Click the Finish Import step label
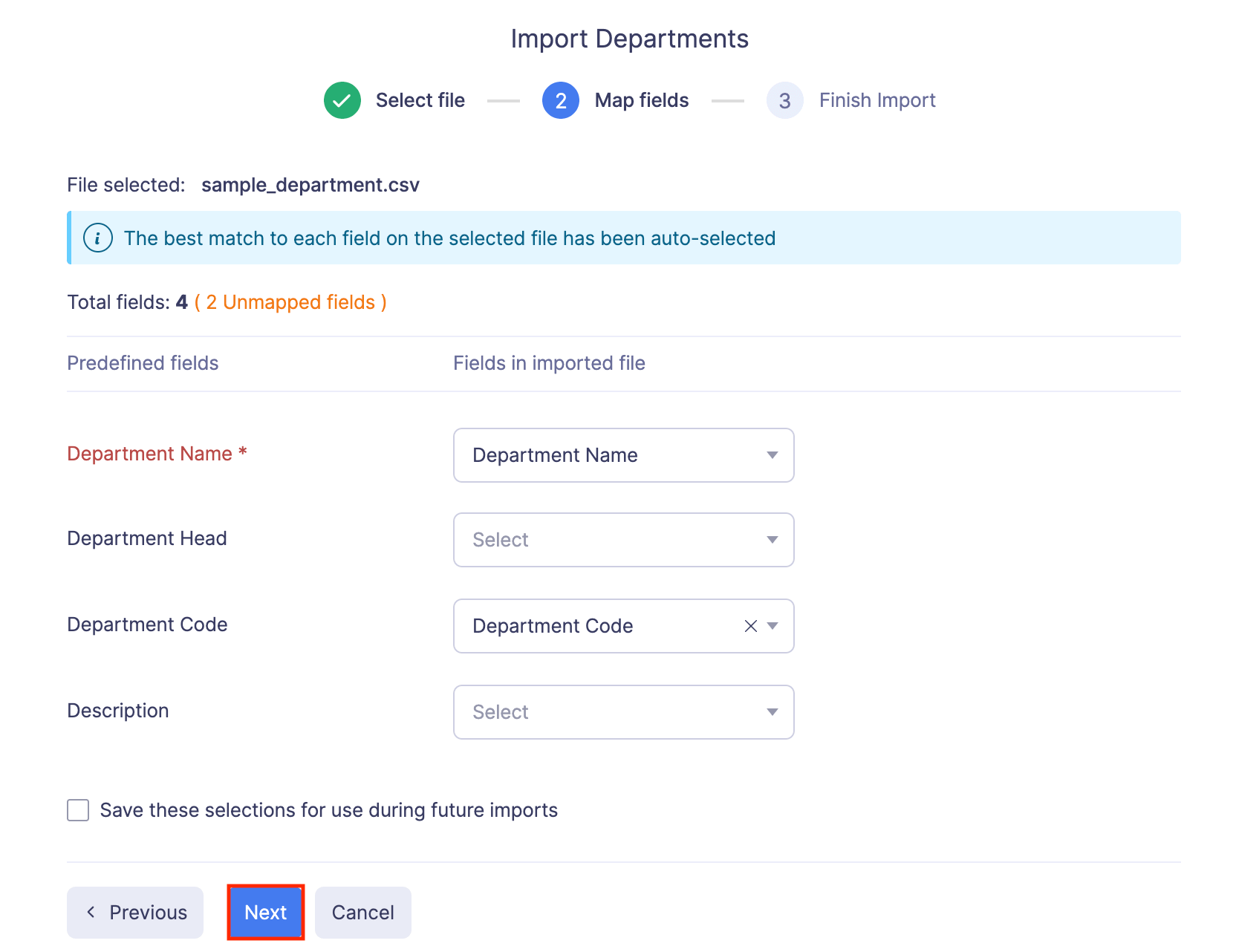 [876, 100]
